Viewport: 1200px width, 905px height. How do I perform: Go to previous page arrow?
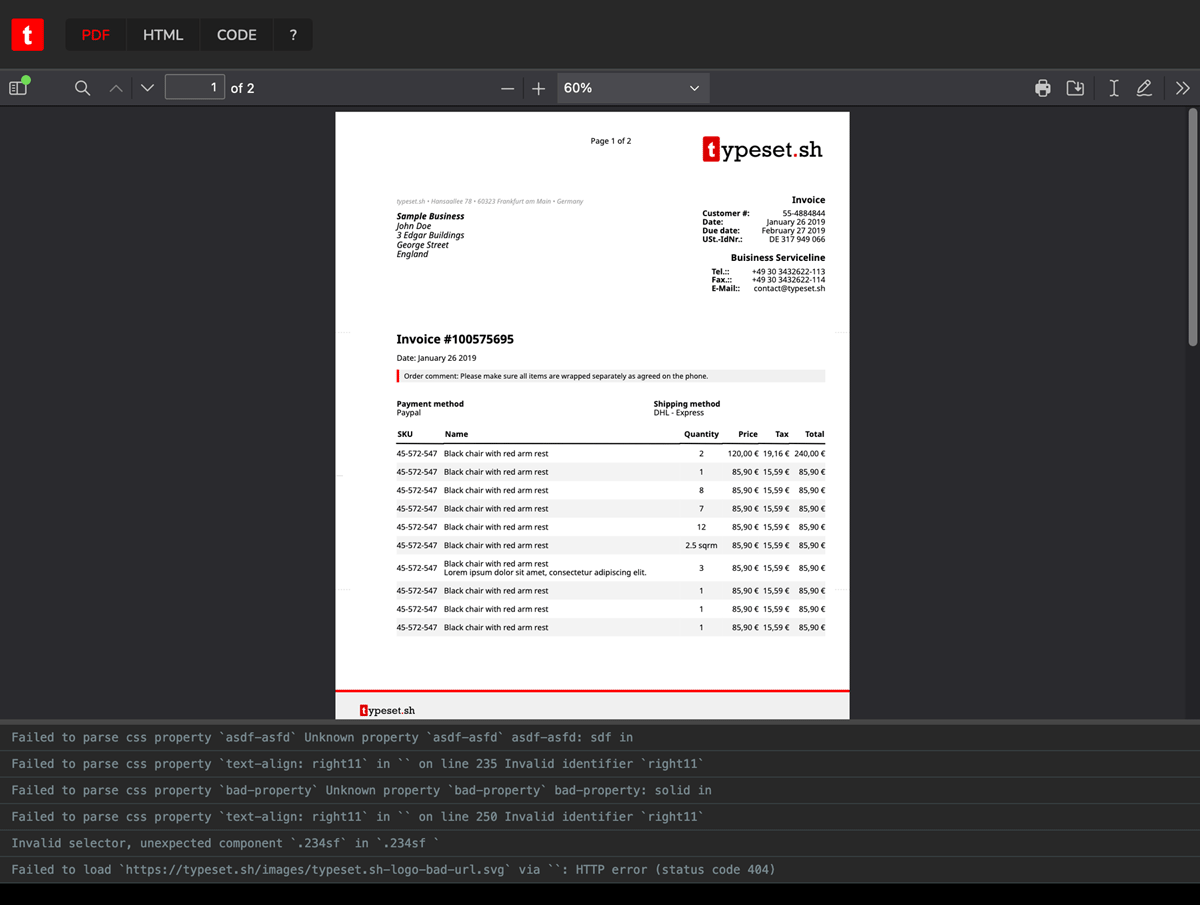click(116, 88)
